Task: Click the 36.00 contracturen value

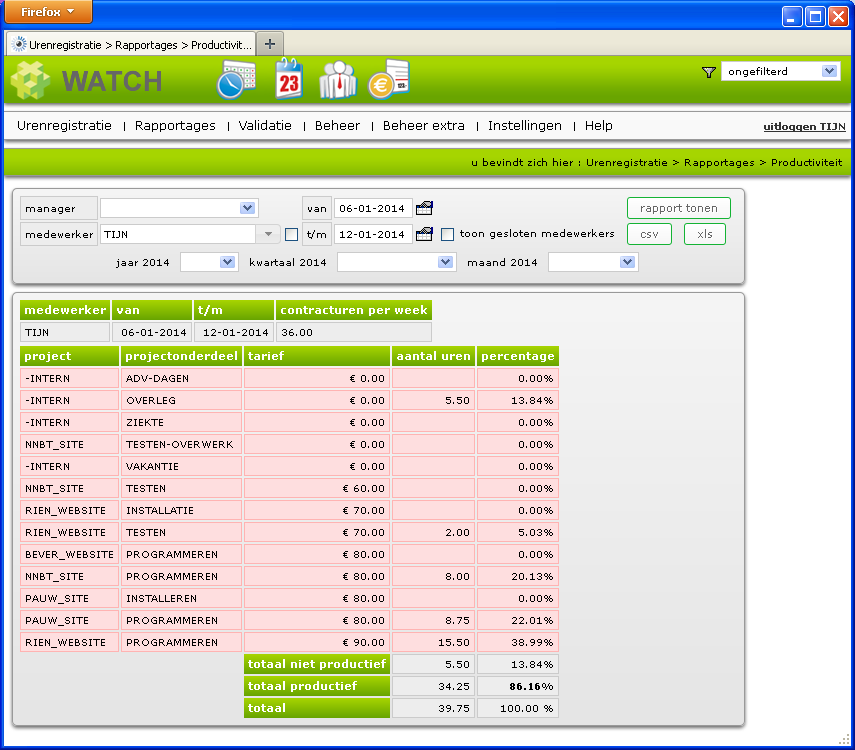Action: (354, 332)
